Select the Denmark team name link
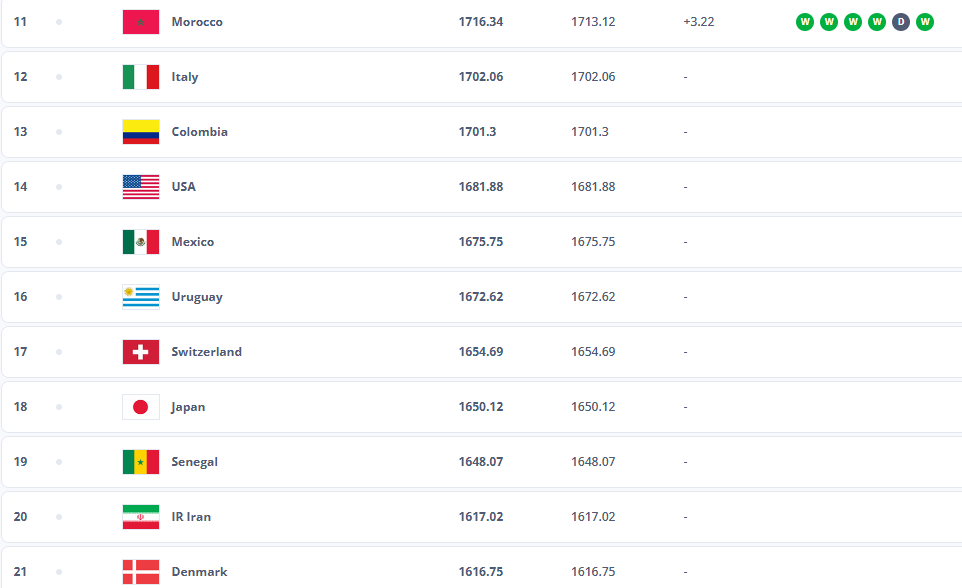Screen dimensions: 962x588 199,572
